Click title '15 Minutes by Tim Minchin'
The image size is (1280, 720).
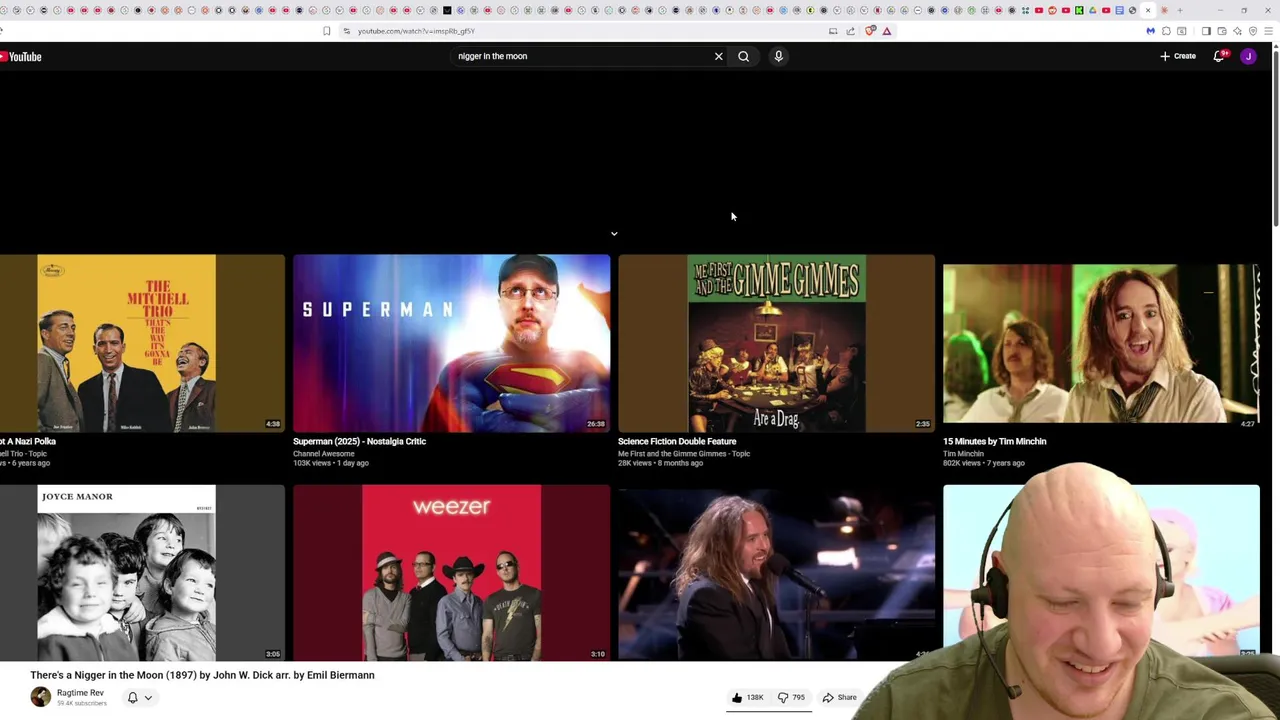pyautogui.click(x=994, y=441)
